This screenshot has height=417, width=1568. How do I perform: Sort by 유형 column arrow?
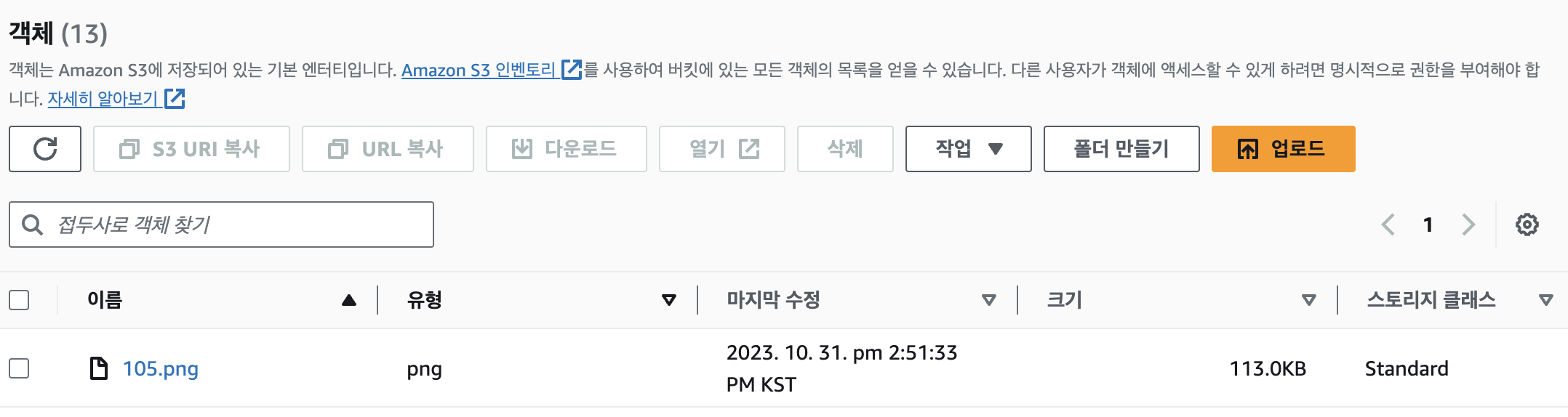coord(669,300)
